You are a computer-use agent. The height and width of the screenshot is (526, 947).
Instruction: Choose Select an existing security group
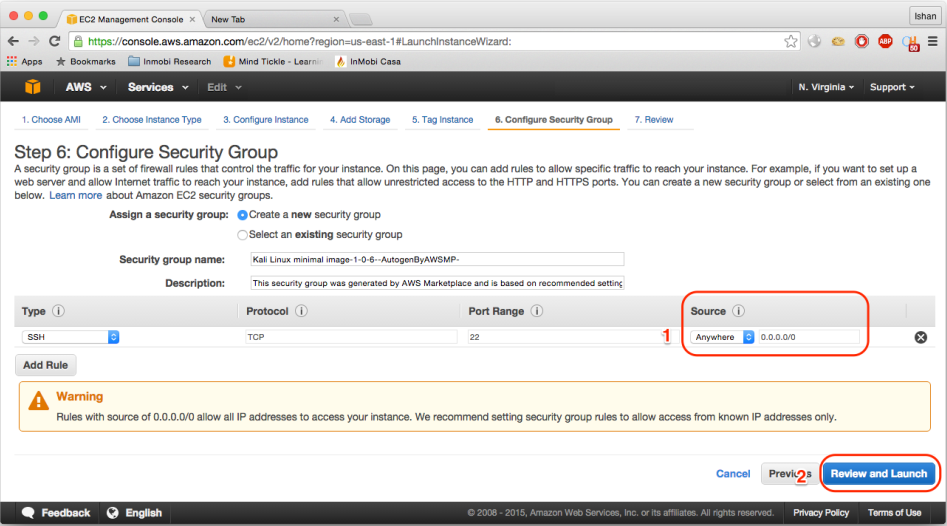coord(242,235)
